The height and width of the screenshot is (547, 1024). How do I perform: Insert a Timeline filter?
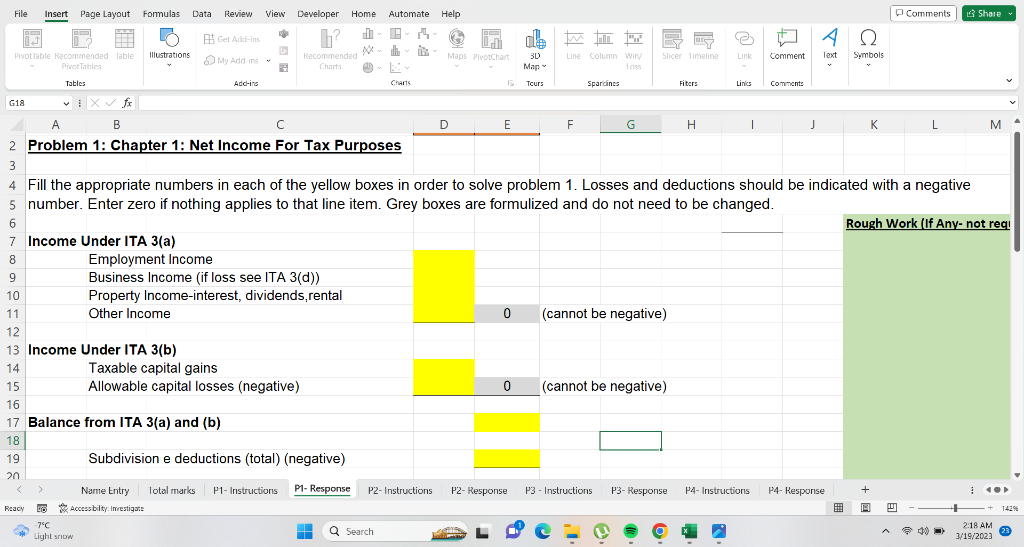point(703,46)
